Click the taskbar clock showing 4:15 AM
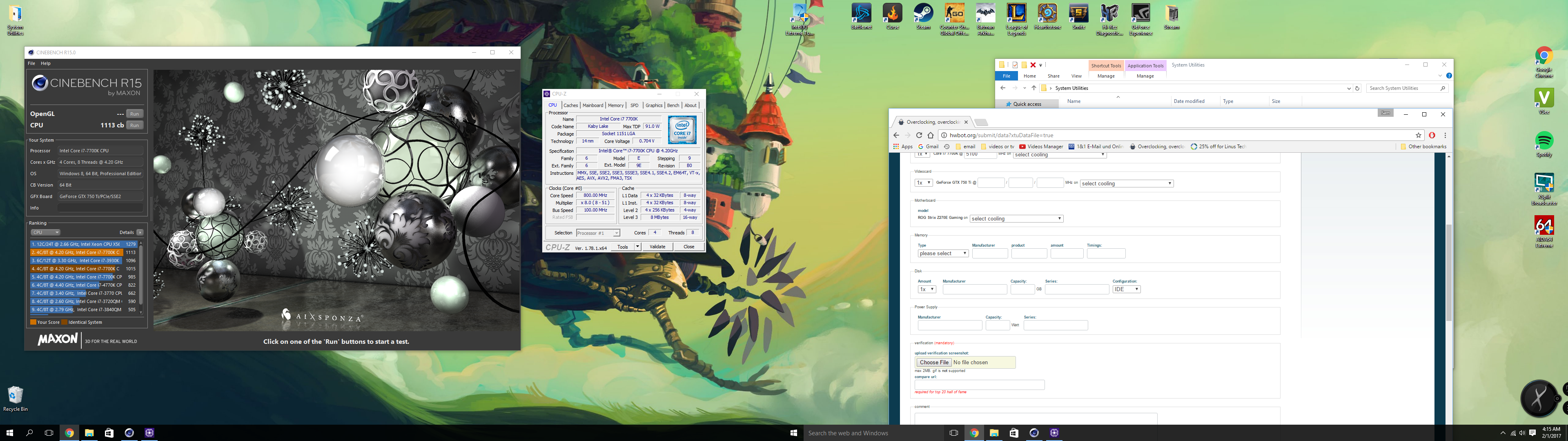The image size is (1568, 441). pos(1552,432)
